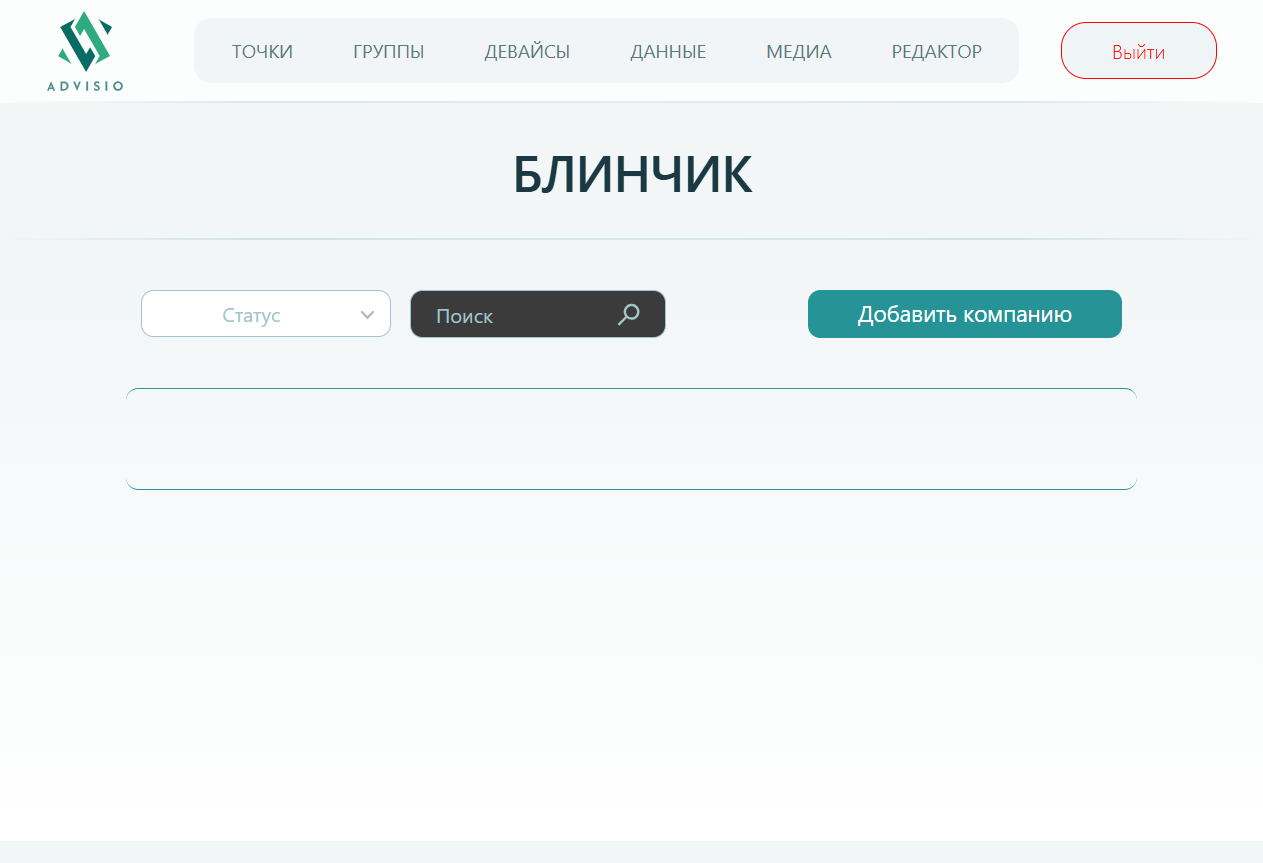Select the empty company list panel
Viewport: 1263px width, 863px height.
[x=631, y=438]
